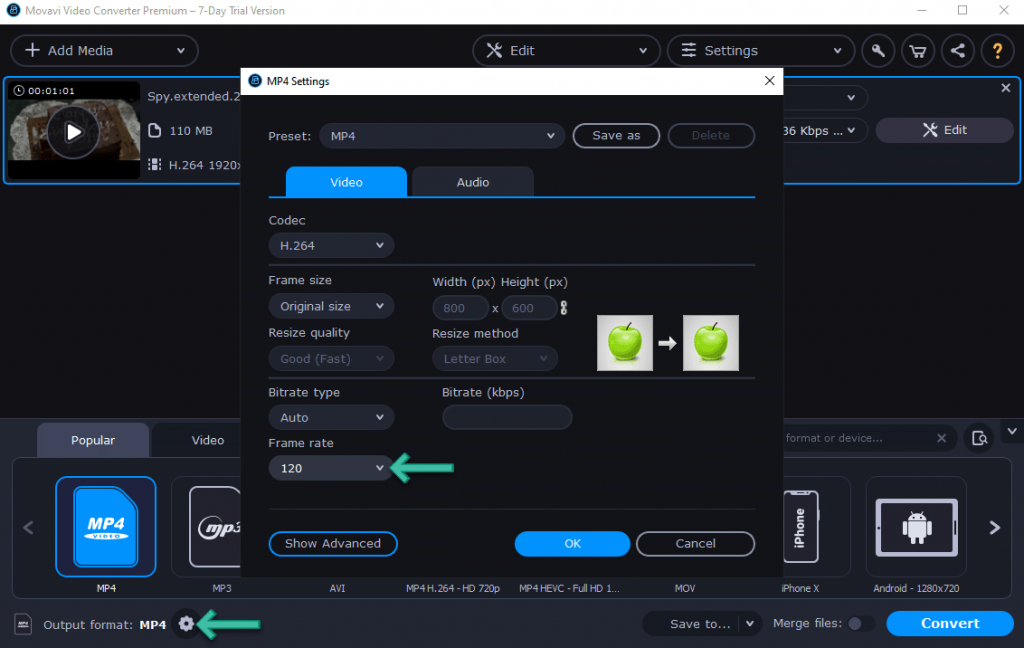Select the MP4 format preset thumbnail
1024x648 pixels.
(105, 527)
